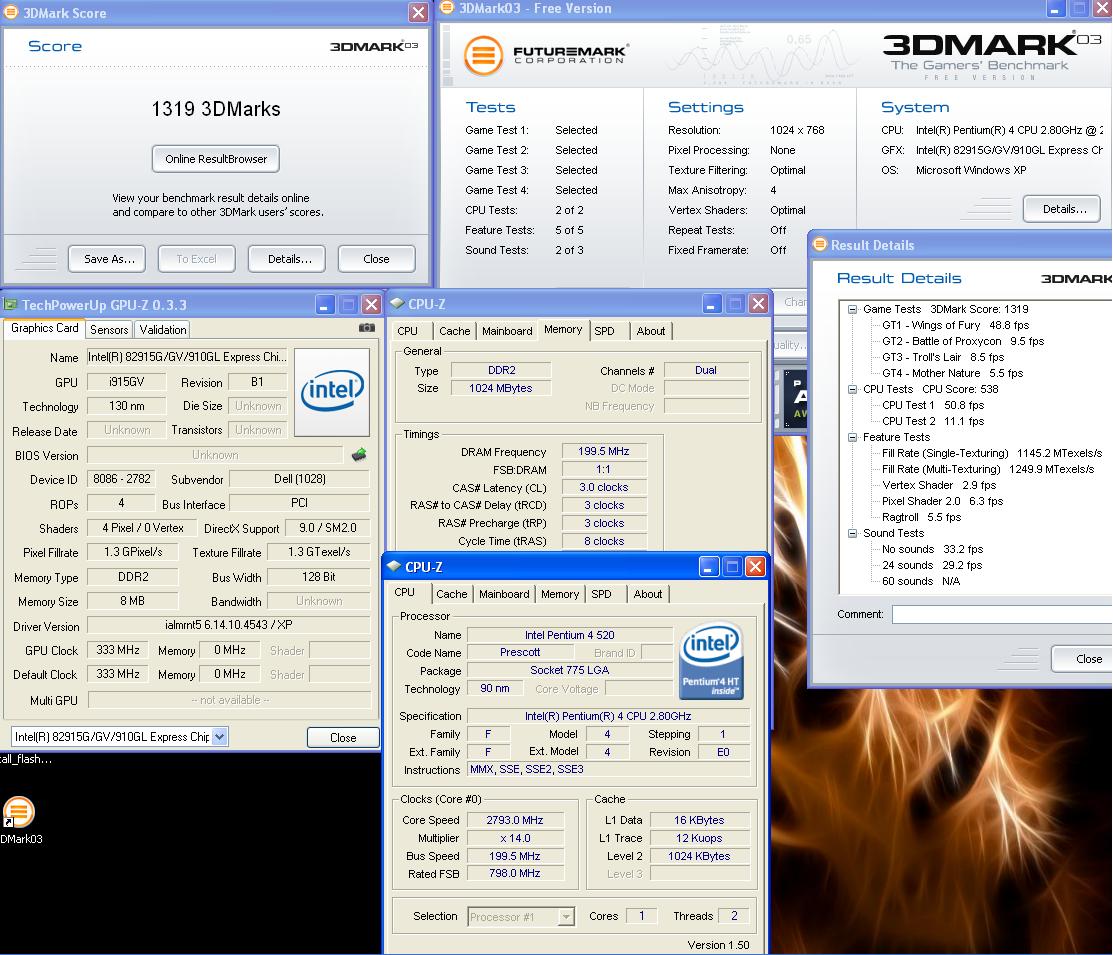Collapse the CPU Tests tree node
This screenshot has width=1113, height=955.
[x=852, y=389]
